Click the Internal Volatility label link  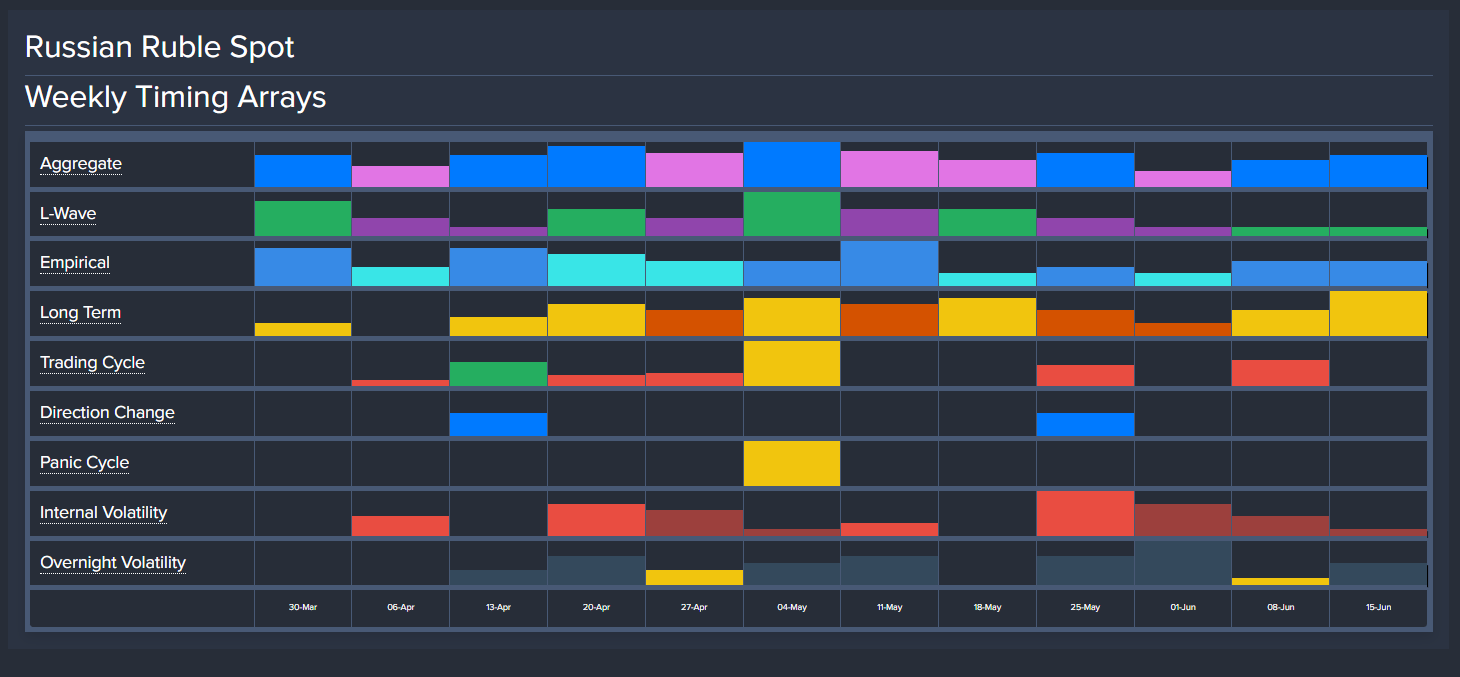click(103, 513)
